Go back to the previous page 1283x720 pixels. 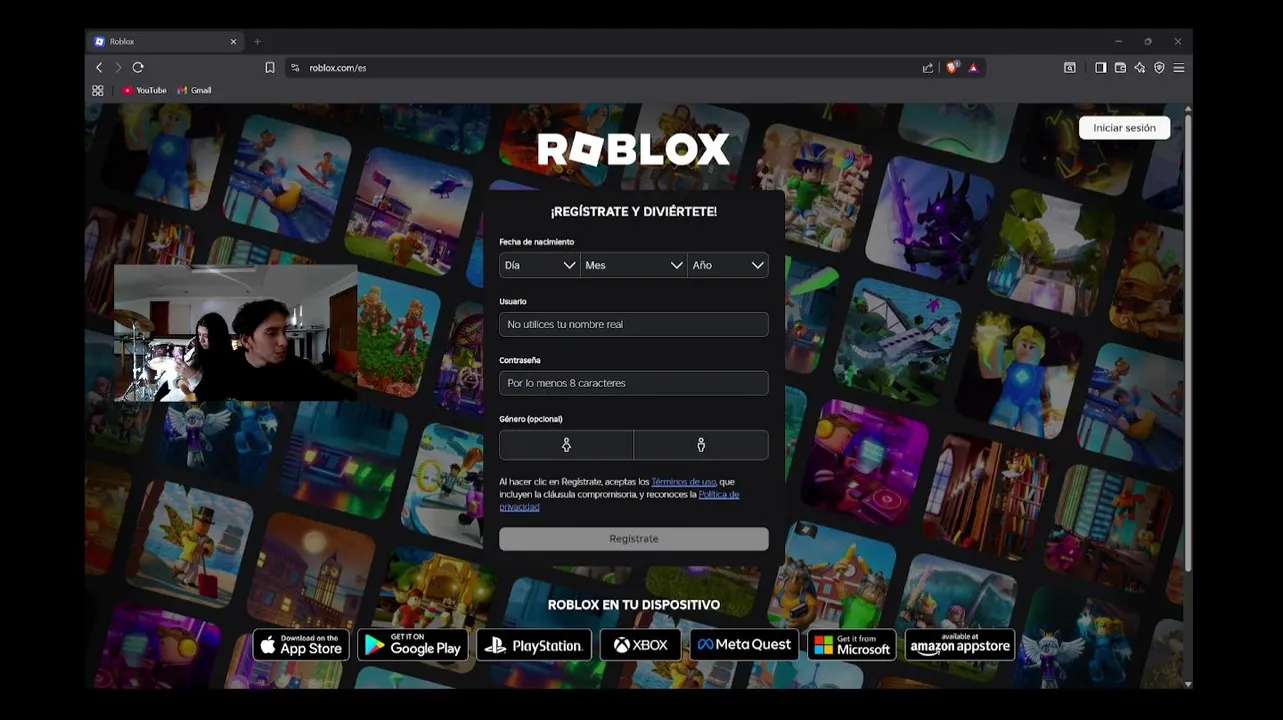click(99, 67)
